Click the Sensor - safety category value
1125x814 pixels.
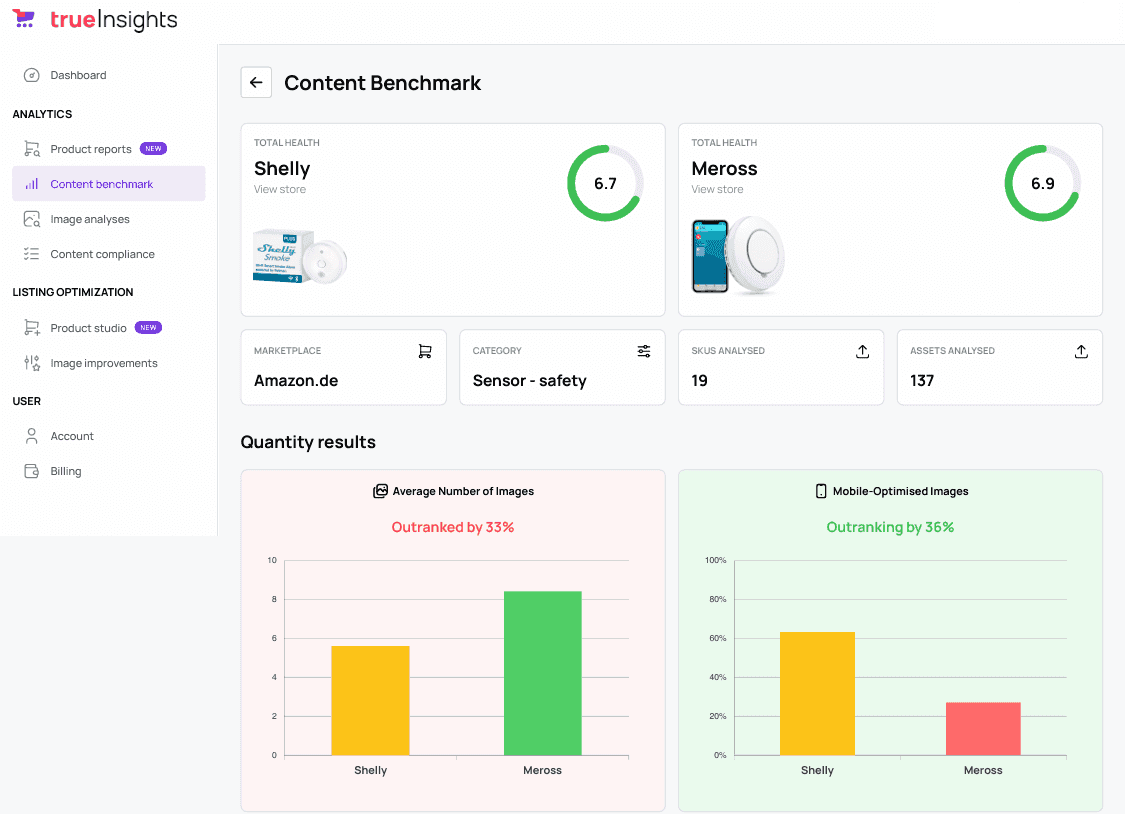[529, 381]
